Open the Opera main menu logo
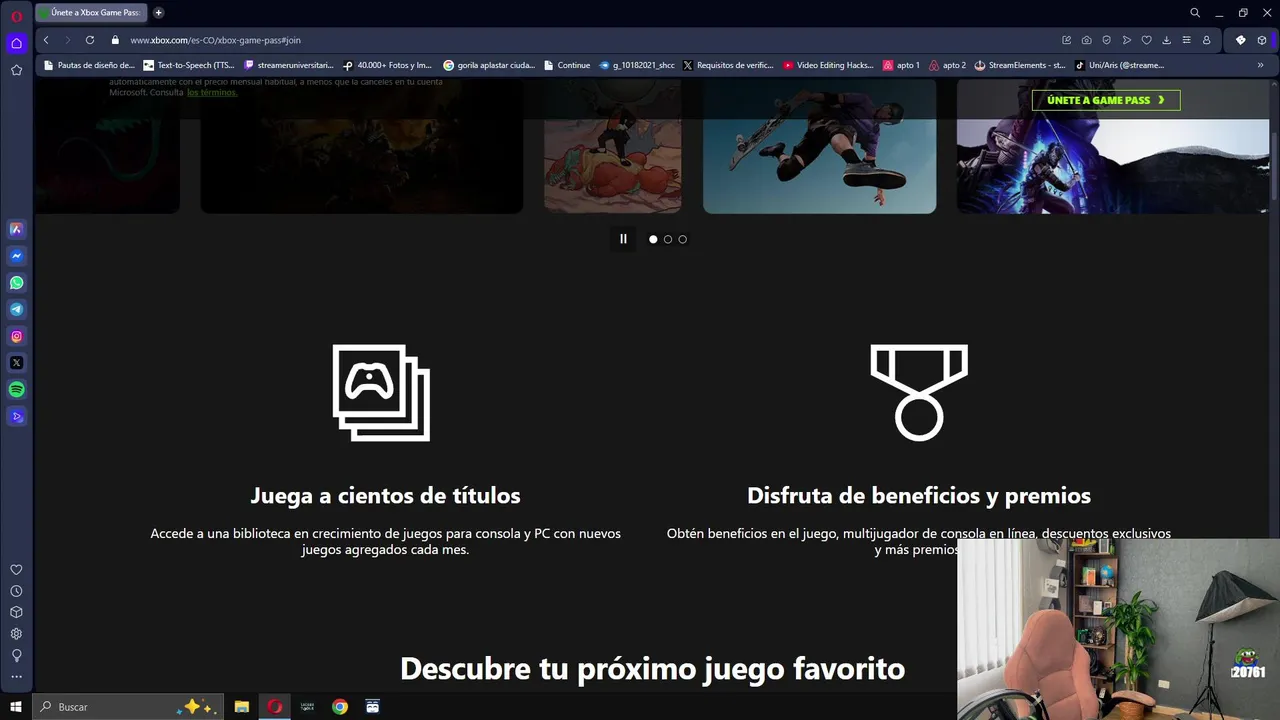Image resolution: width=1280 pixels, height=720 pixels. coord(16,15)
